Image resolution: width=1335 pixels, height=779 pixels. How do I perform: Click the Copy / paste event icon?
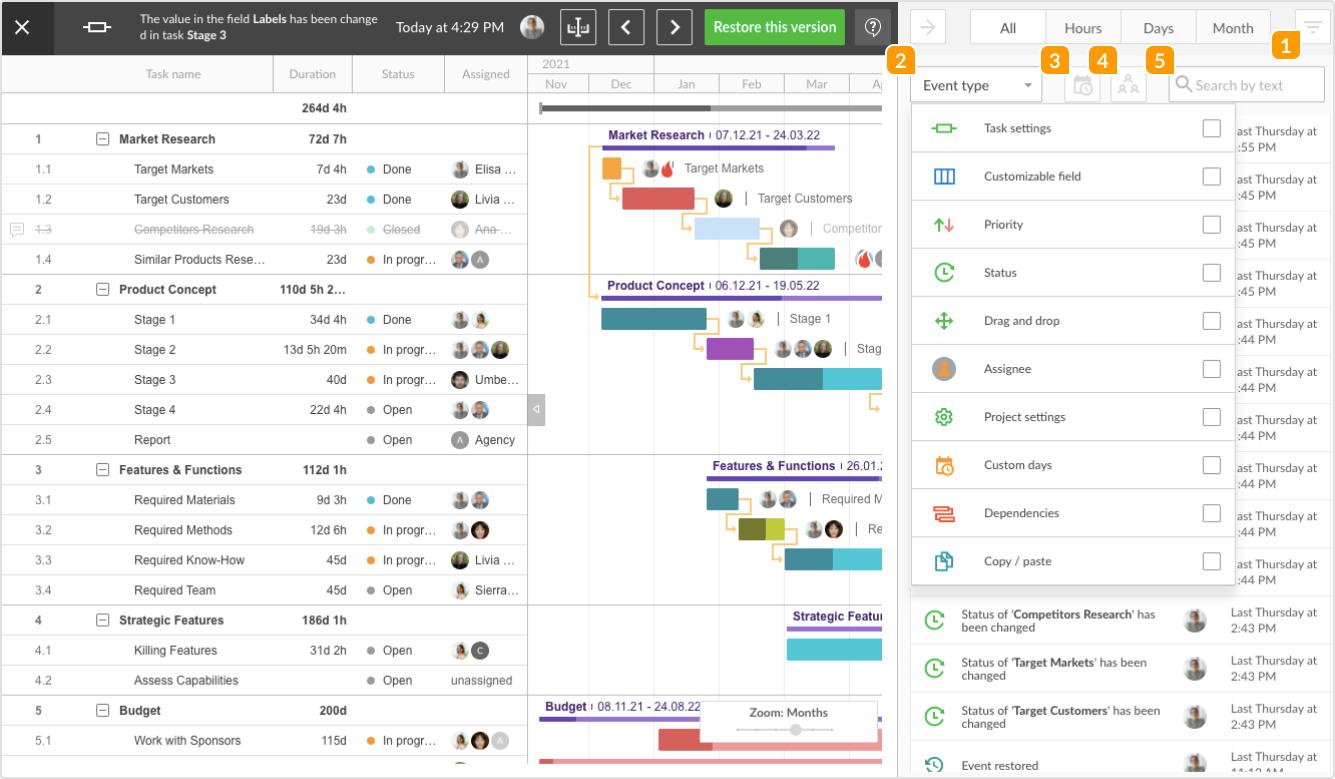943,561
